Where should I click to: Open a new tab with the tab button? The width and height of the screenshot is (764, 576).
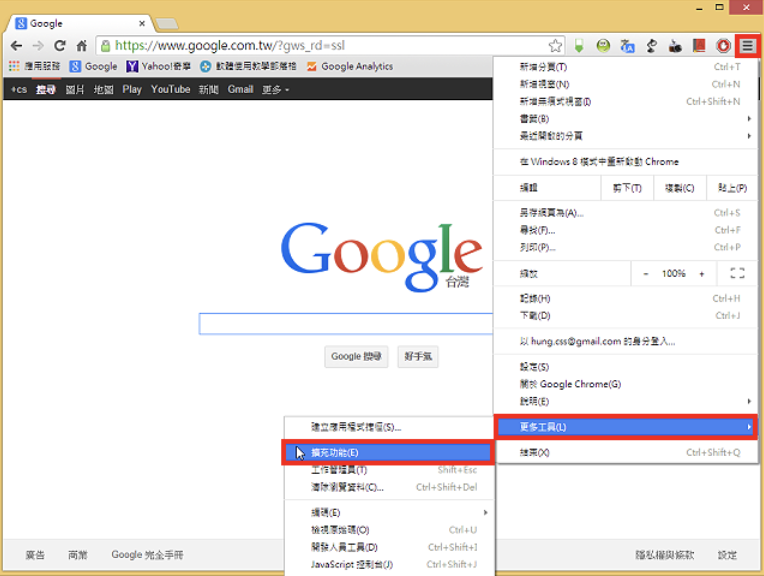pyautogui.click(x=167, y=23)
